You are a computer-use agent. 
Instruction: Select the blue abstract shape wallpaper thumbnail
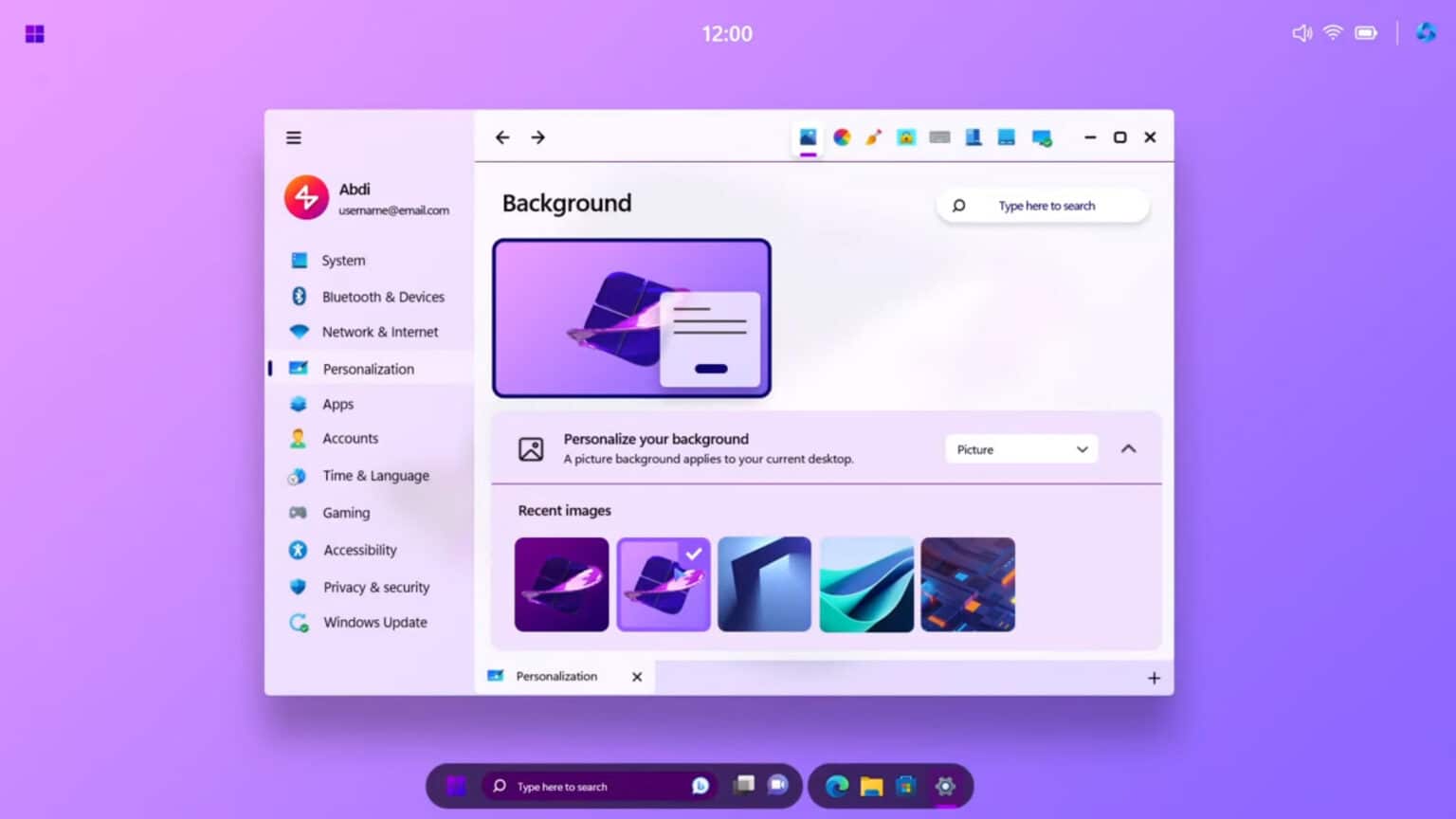coord(764,583)
